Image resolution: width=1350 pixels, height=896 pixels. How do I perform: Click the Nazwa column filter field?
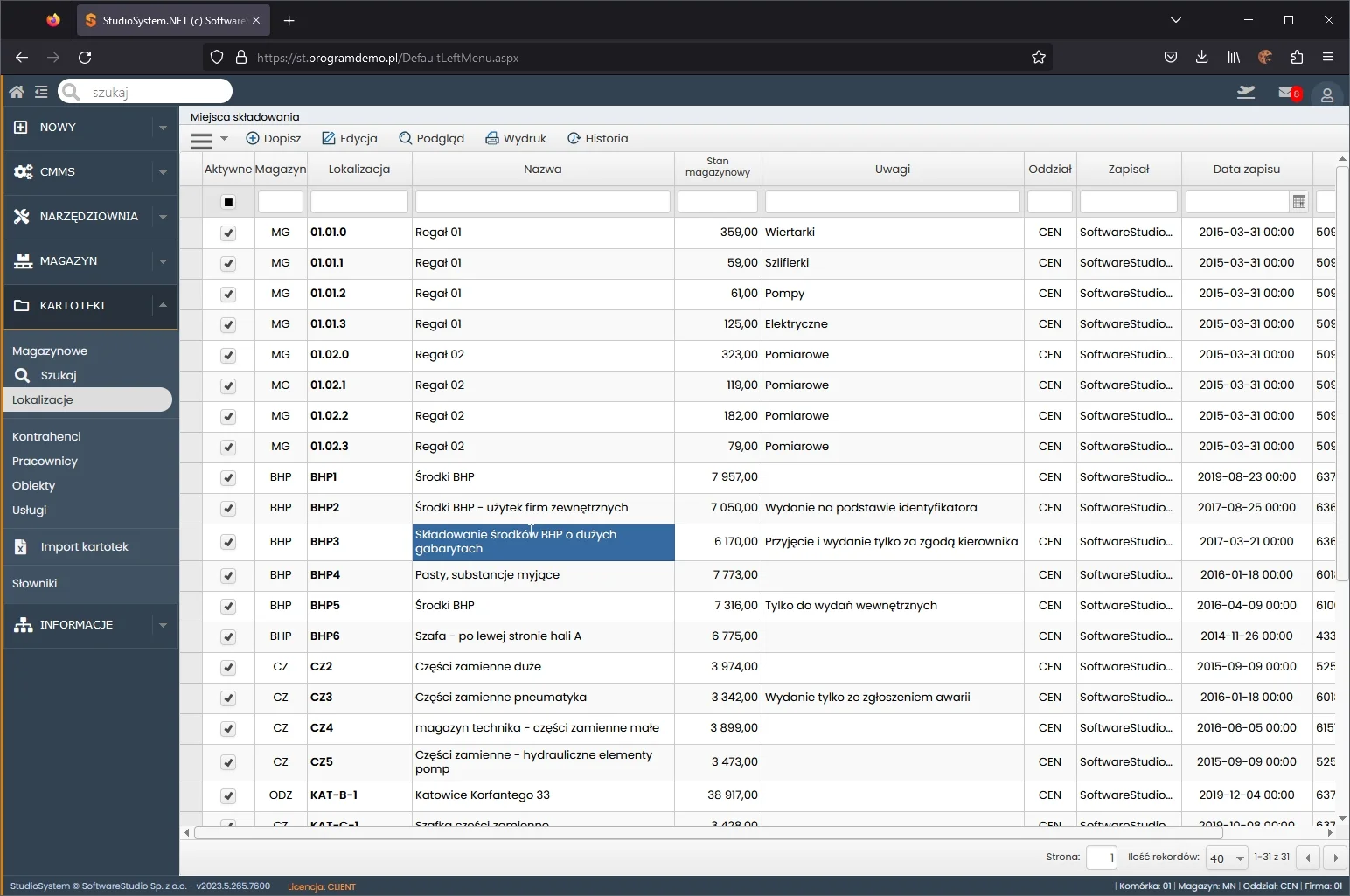[x=542, y=202]
